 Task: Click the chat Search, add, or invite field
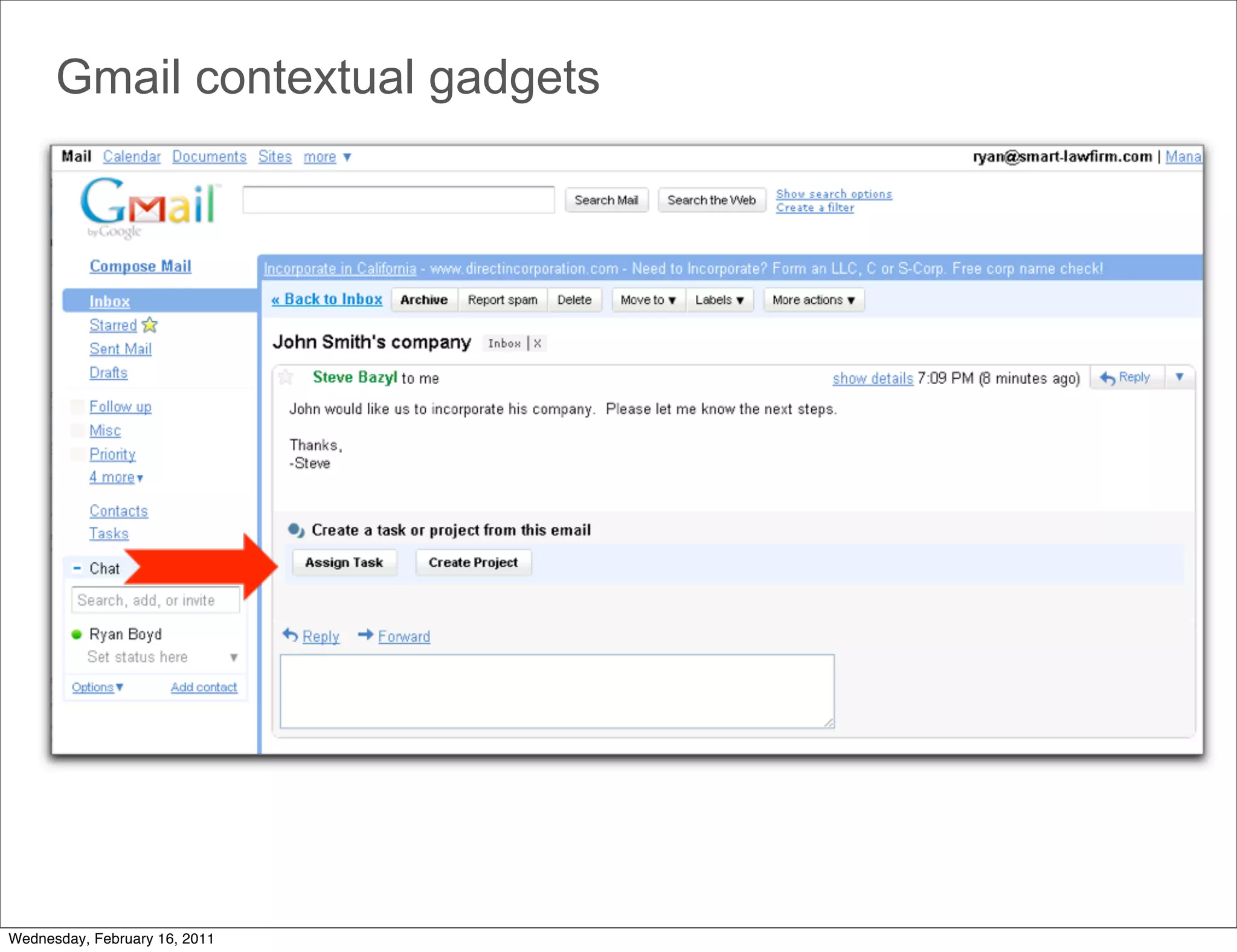(156, 600)
